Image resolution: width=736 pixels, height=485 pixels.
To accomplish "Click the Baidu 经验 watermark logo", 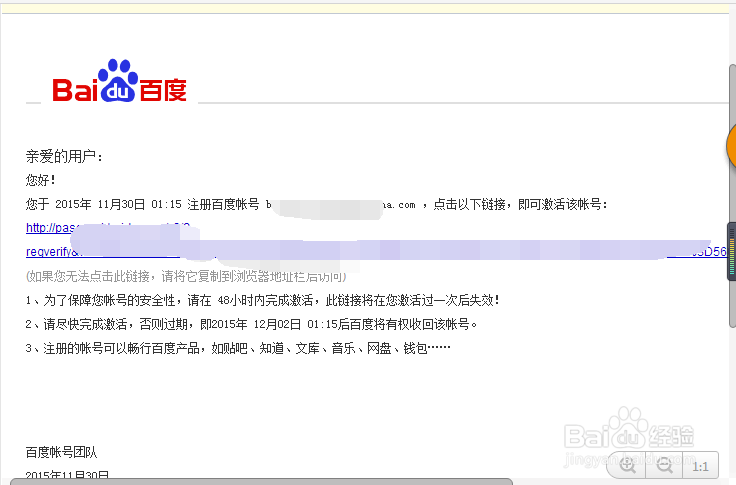I will [x=629, y=432].
